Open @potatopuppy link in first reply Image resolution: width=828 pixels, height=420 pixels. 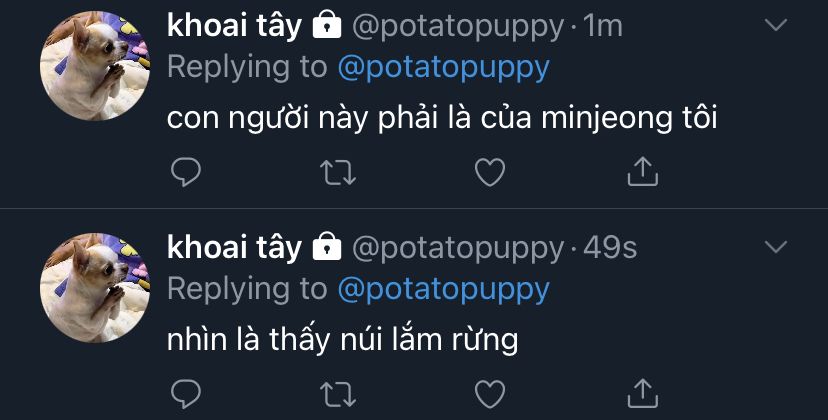click(x=443, y=68)
